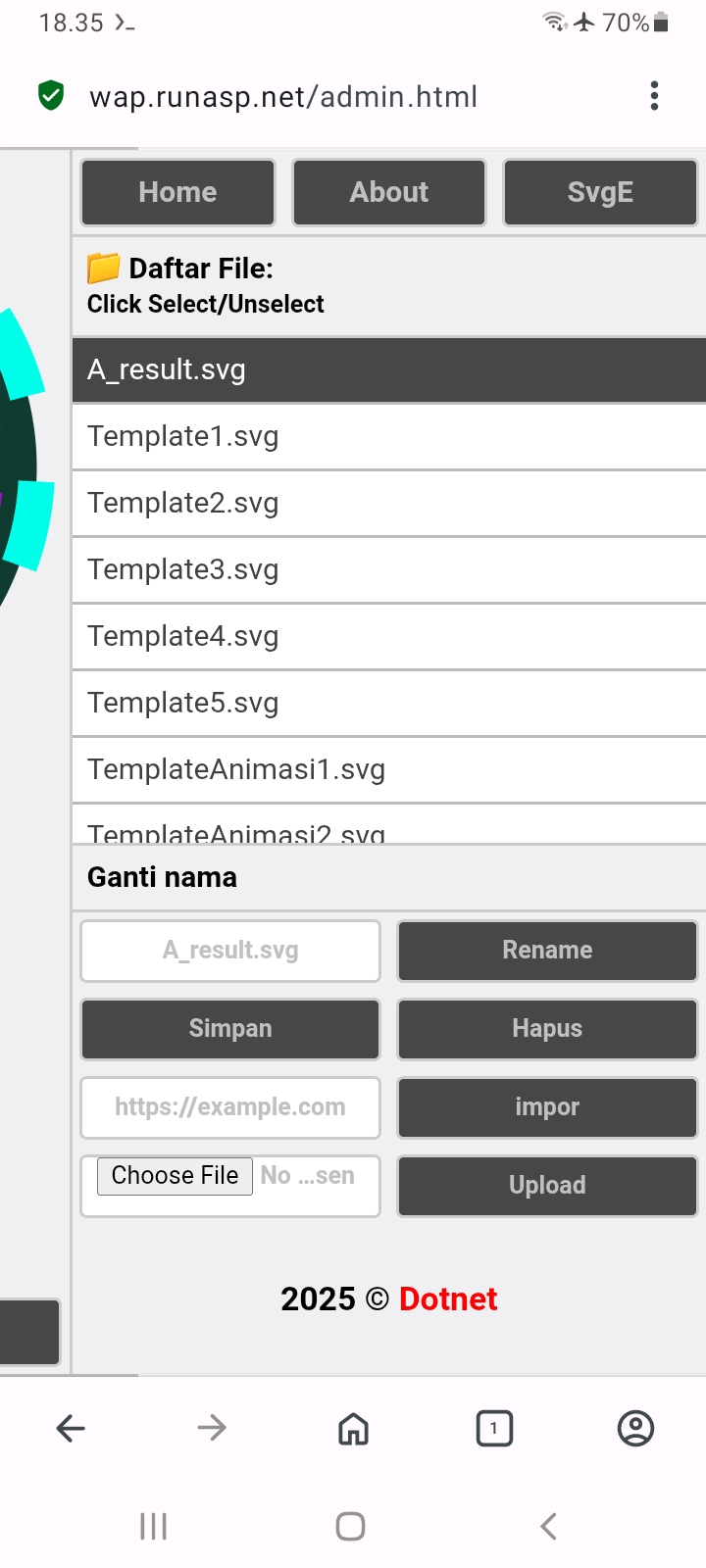This screenshot has height=1568, width=706.
Task: Tap the Android recent apps button
Action: tap(153, 1526)
